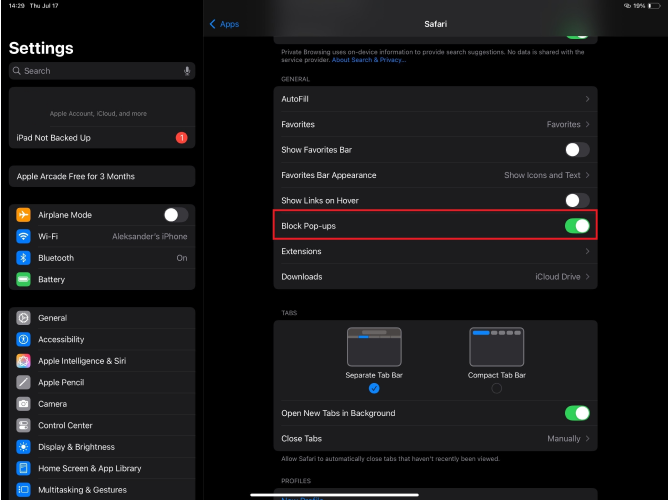
Task: Turn off Open New Tabs in Background
Action: tap(577, 413)
